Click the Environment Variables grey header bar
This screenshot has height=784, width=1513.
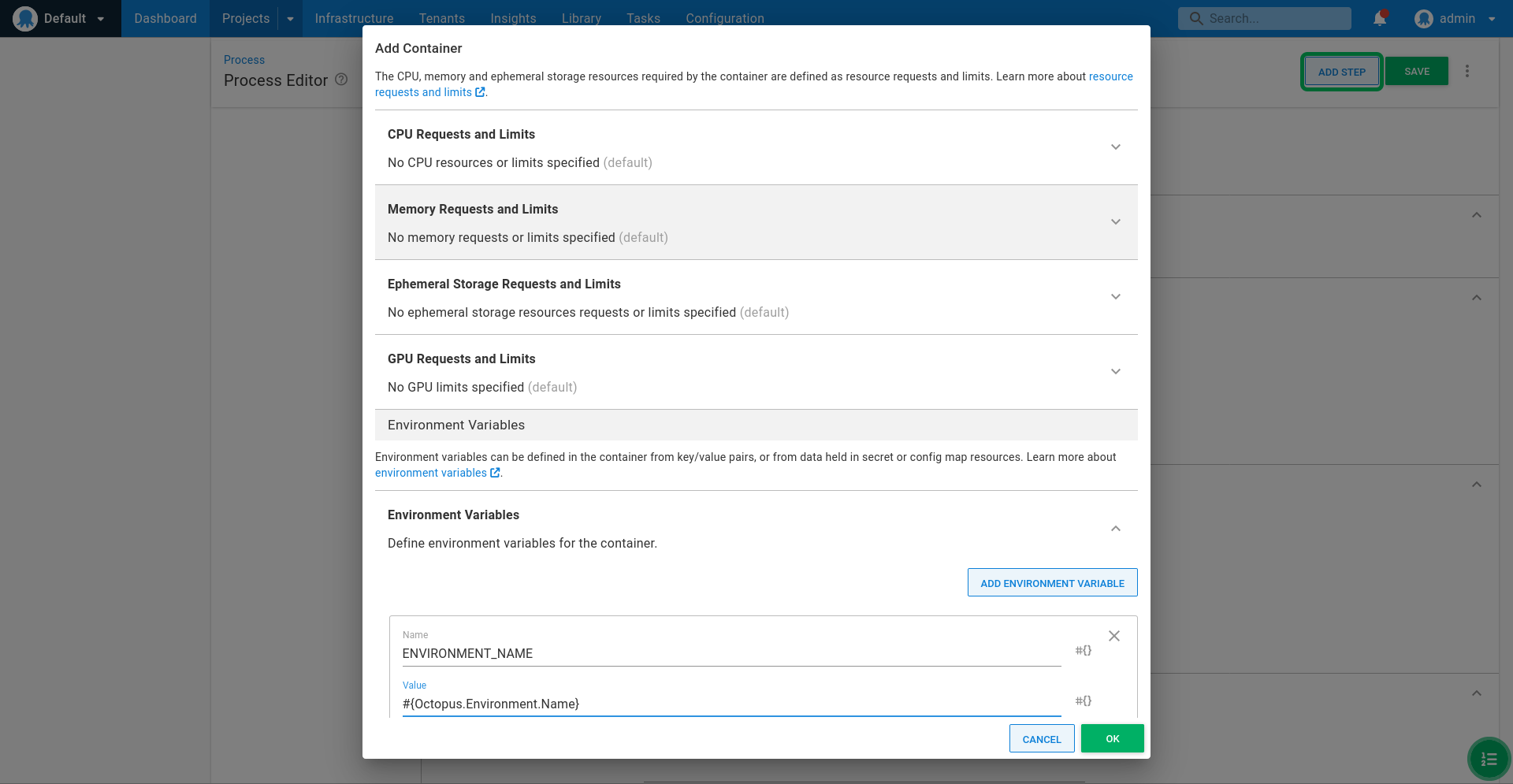[756, 425]
